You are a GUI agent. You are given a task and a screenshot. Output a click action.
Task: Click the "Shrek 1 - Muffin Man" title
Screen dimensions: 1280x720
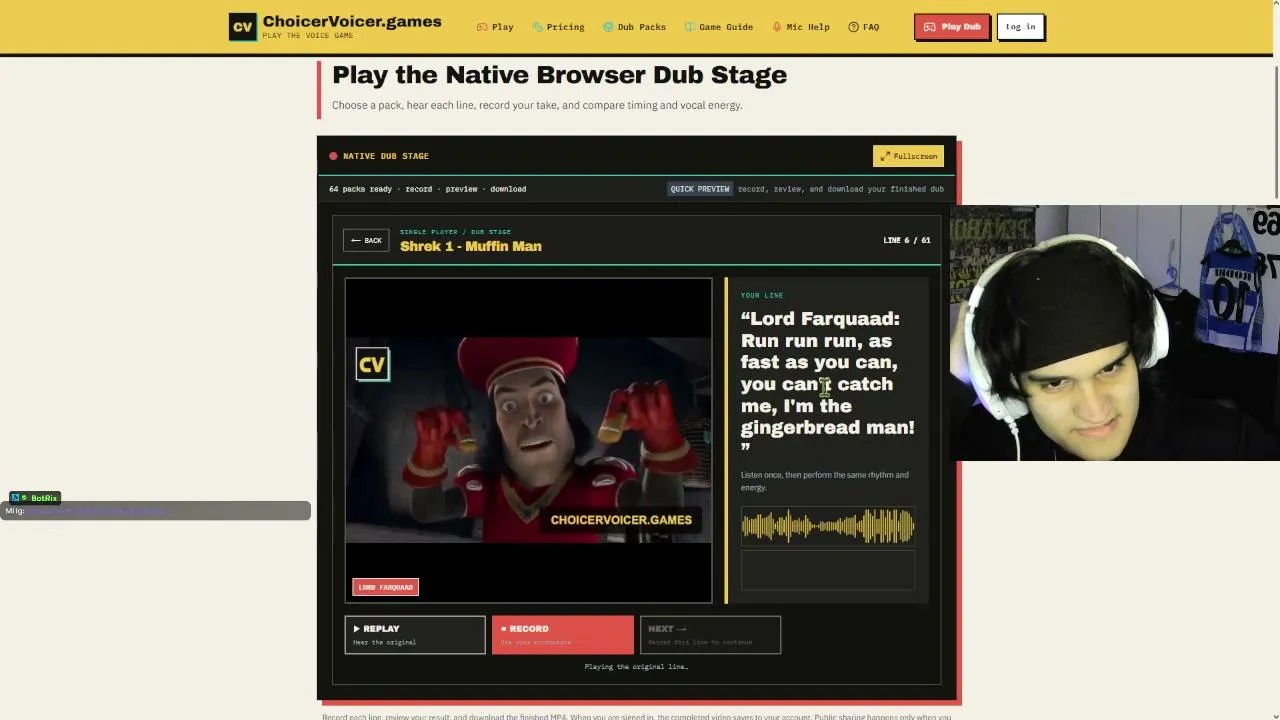[471, 246]
